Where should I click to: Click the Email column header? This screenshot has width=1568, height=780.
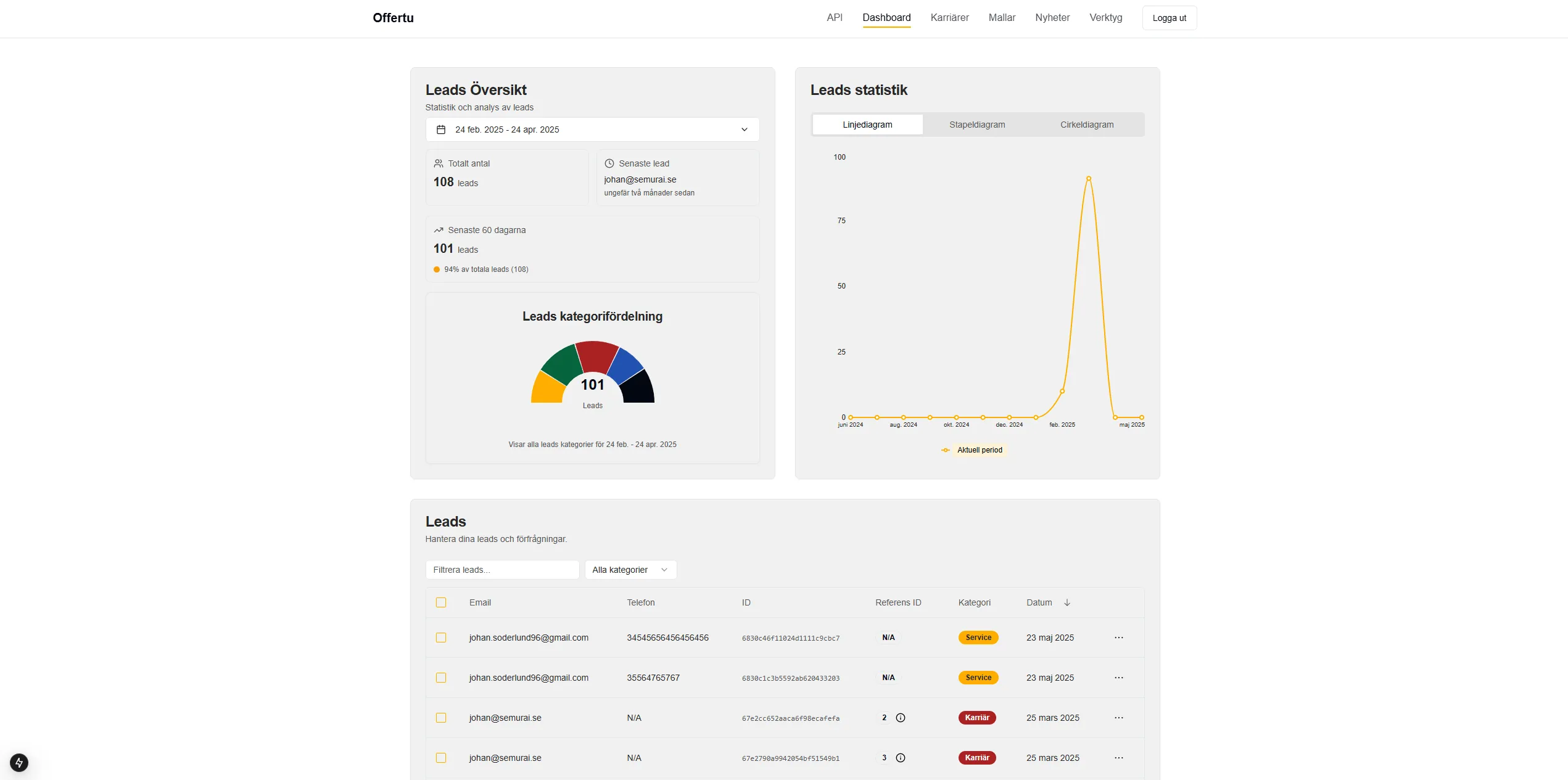480,602
